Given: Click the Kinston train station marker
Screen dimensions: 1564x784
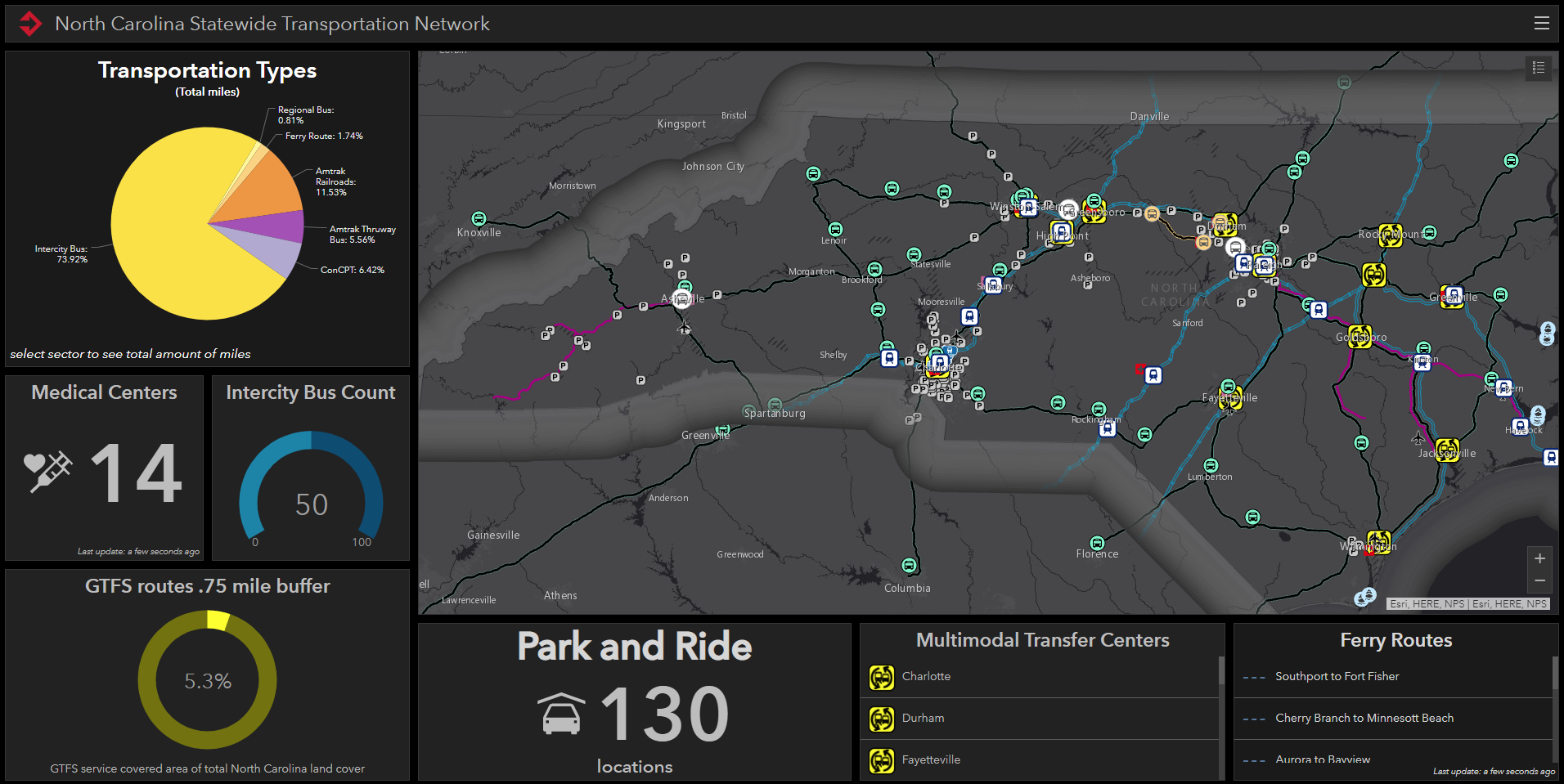Looking at the screenshot, I should tap(1422, 361).
